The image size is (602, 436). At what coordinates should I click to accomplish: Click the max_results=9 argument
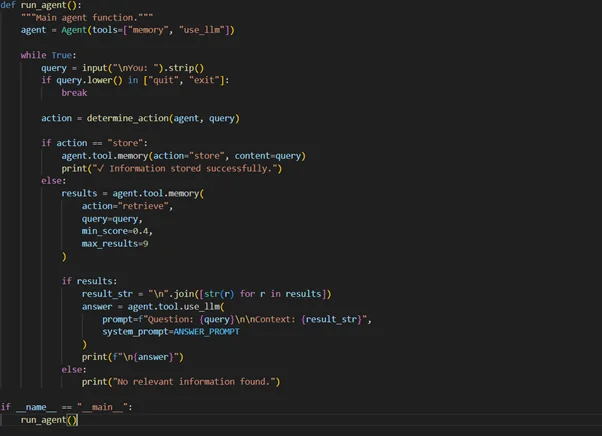pos(115,244)
